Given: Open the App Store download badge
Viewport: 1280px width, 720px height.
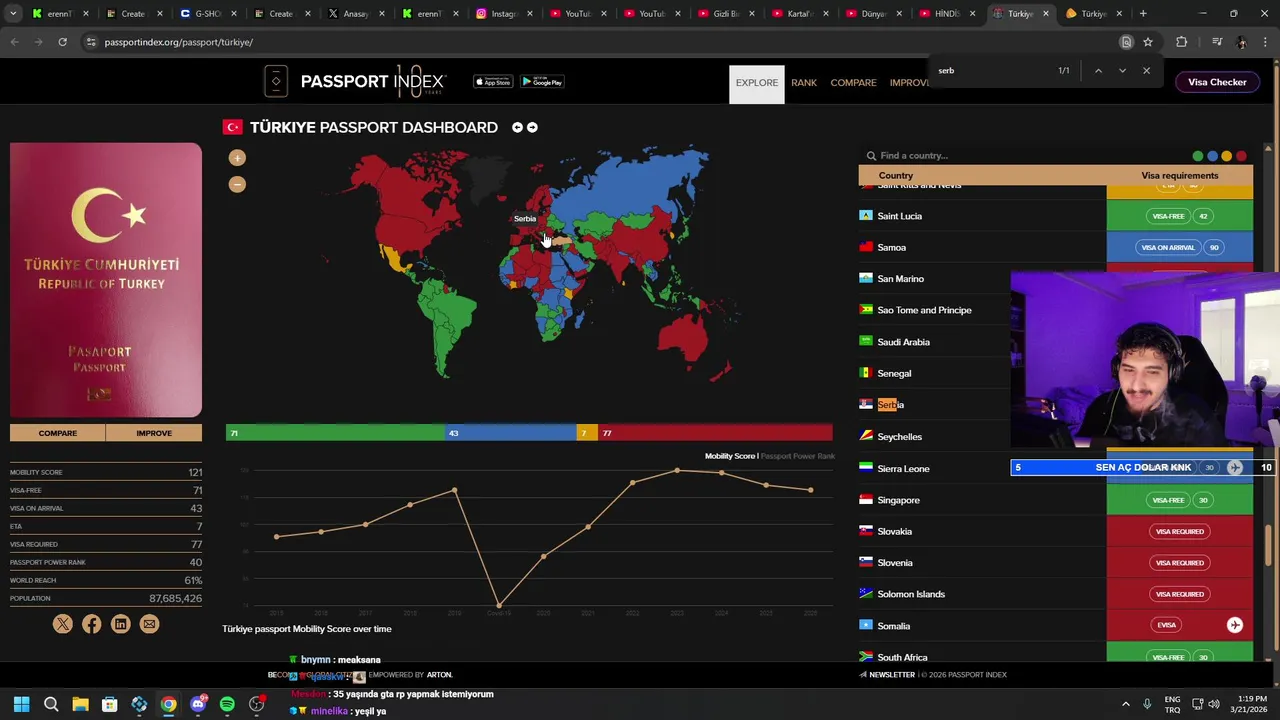Looking at the screenshot, I should click(493, 82).
